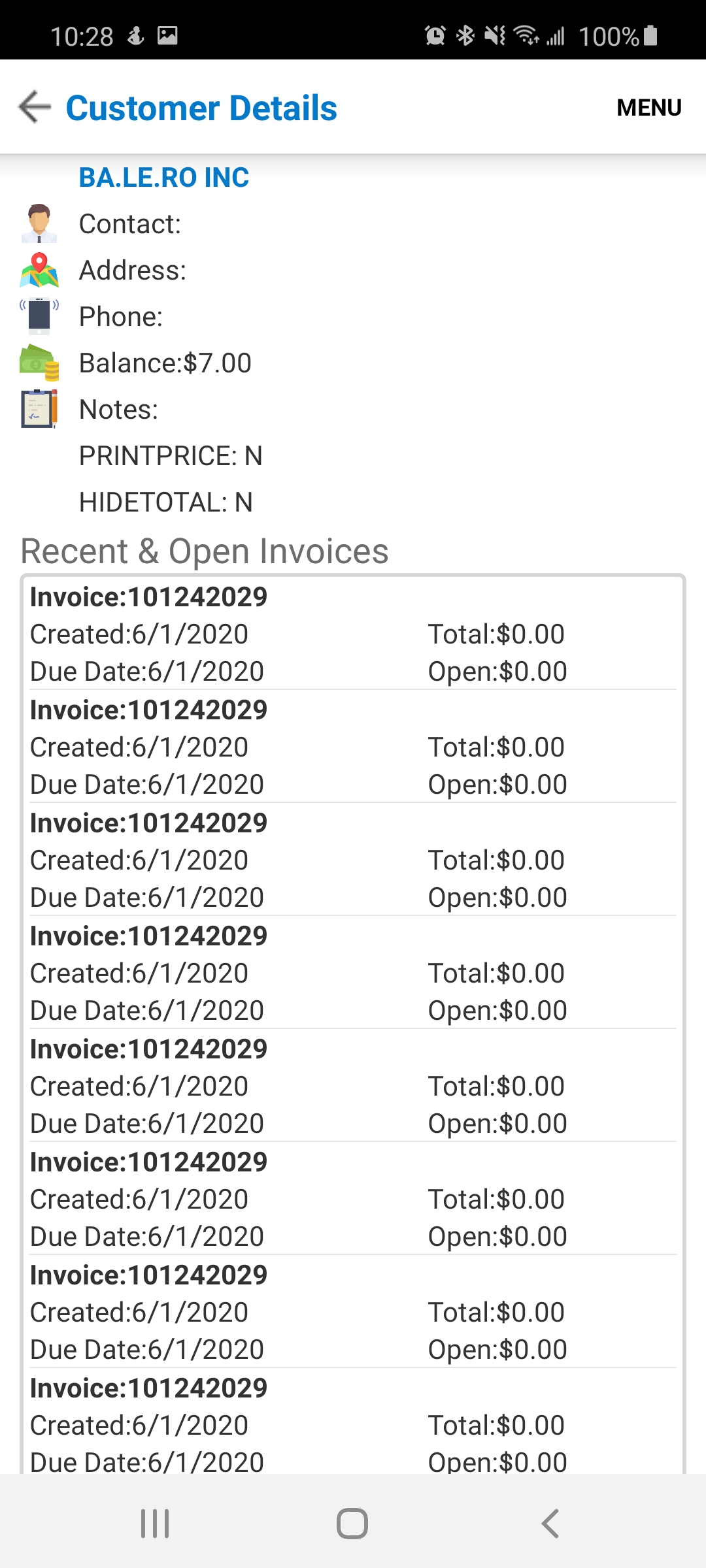Open the first invoice 101242029 entry
This screenshot has height=1568, width=706.
(x=353, y=634)
